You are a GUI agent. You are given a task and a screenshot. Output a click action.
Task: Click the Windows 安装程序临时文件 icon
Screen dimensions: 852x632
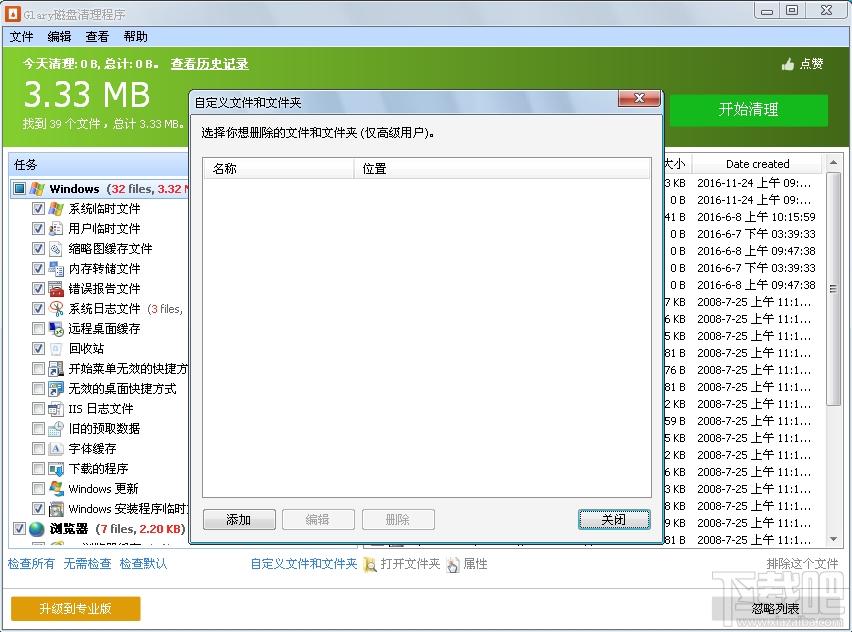[x=56, y=509]
